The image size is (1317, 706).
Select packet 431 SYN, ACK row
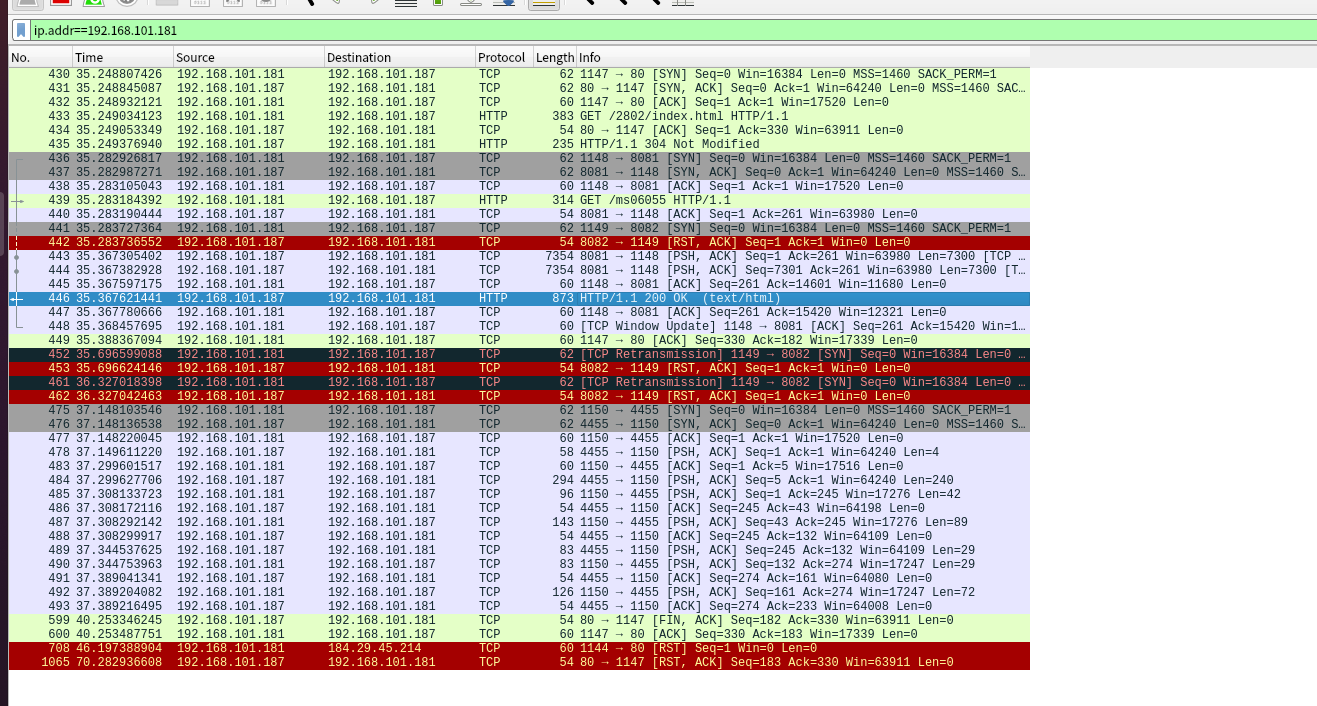point(519,88)
